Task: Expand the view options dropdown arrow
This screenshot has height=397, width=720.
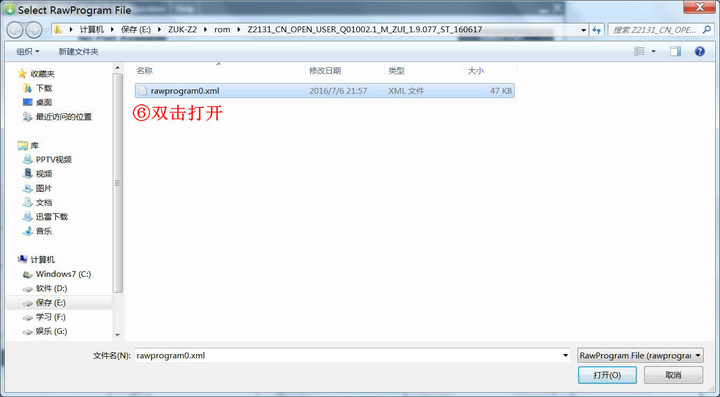Action: point(653,51)
